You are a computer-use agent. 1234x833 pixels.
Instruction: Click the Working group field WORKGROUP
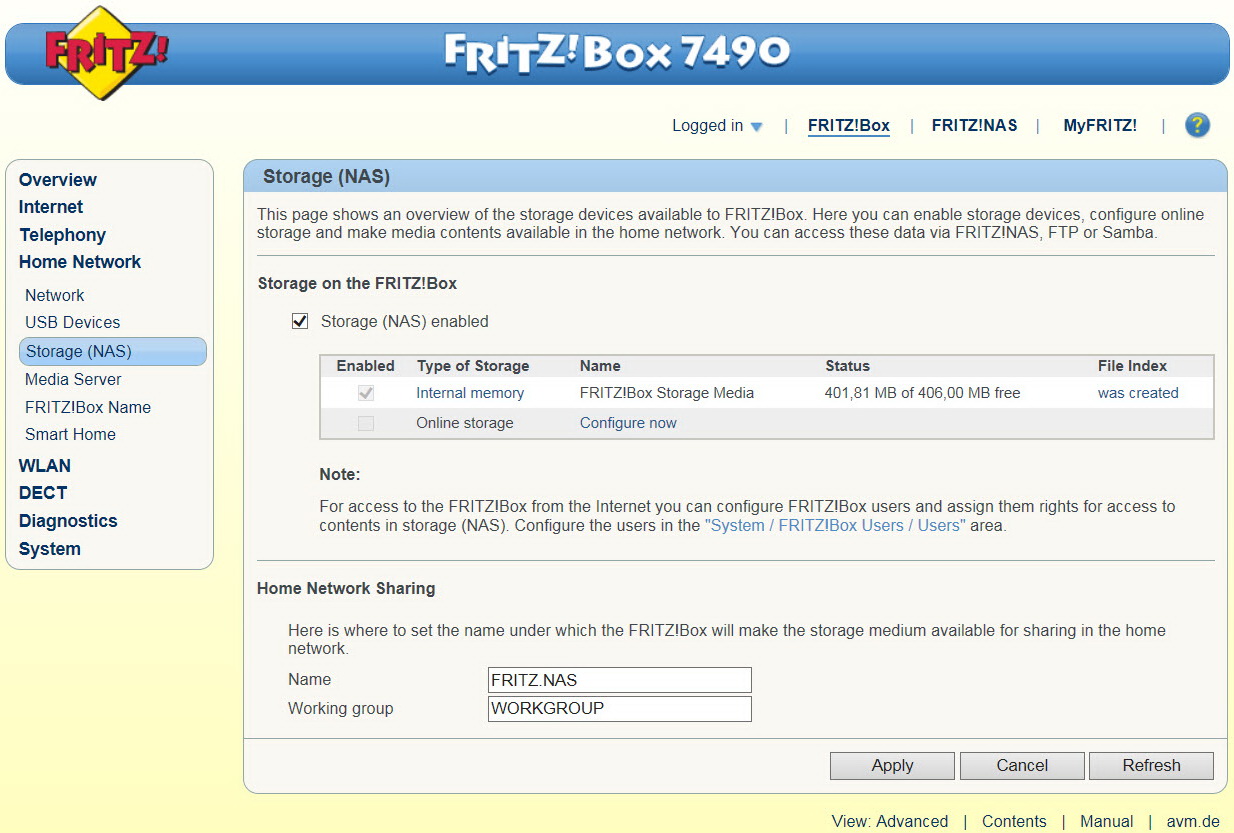[x=620, y=709]
